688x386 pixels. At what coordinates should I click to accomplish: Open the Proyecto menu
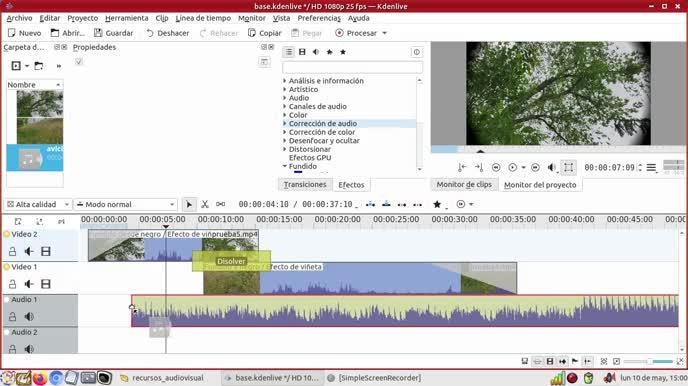pos(82,18)
